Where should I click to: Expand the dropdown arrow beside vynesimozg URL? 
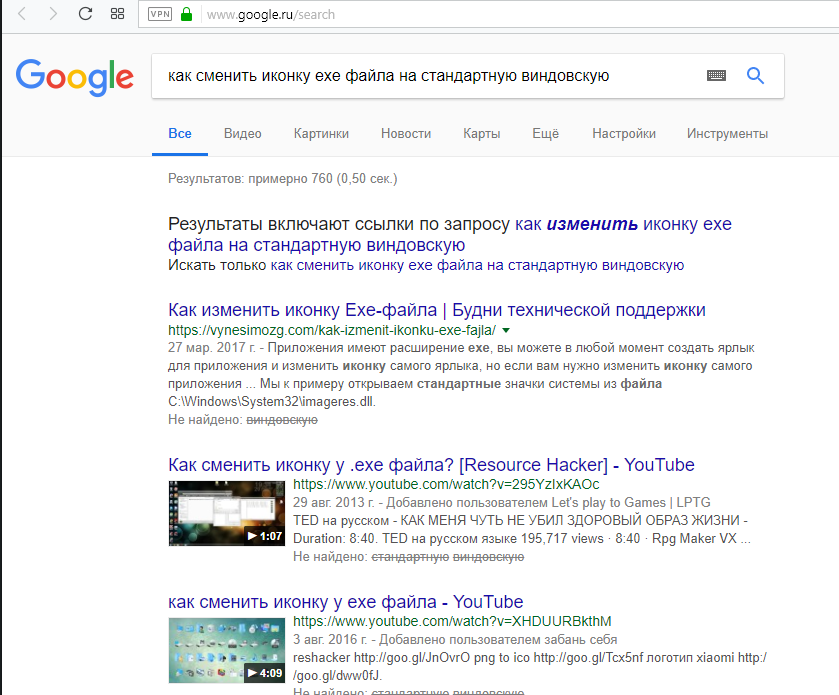pyautogui.click(x=506, y=330)
